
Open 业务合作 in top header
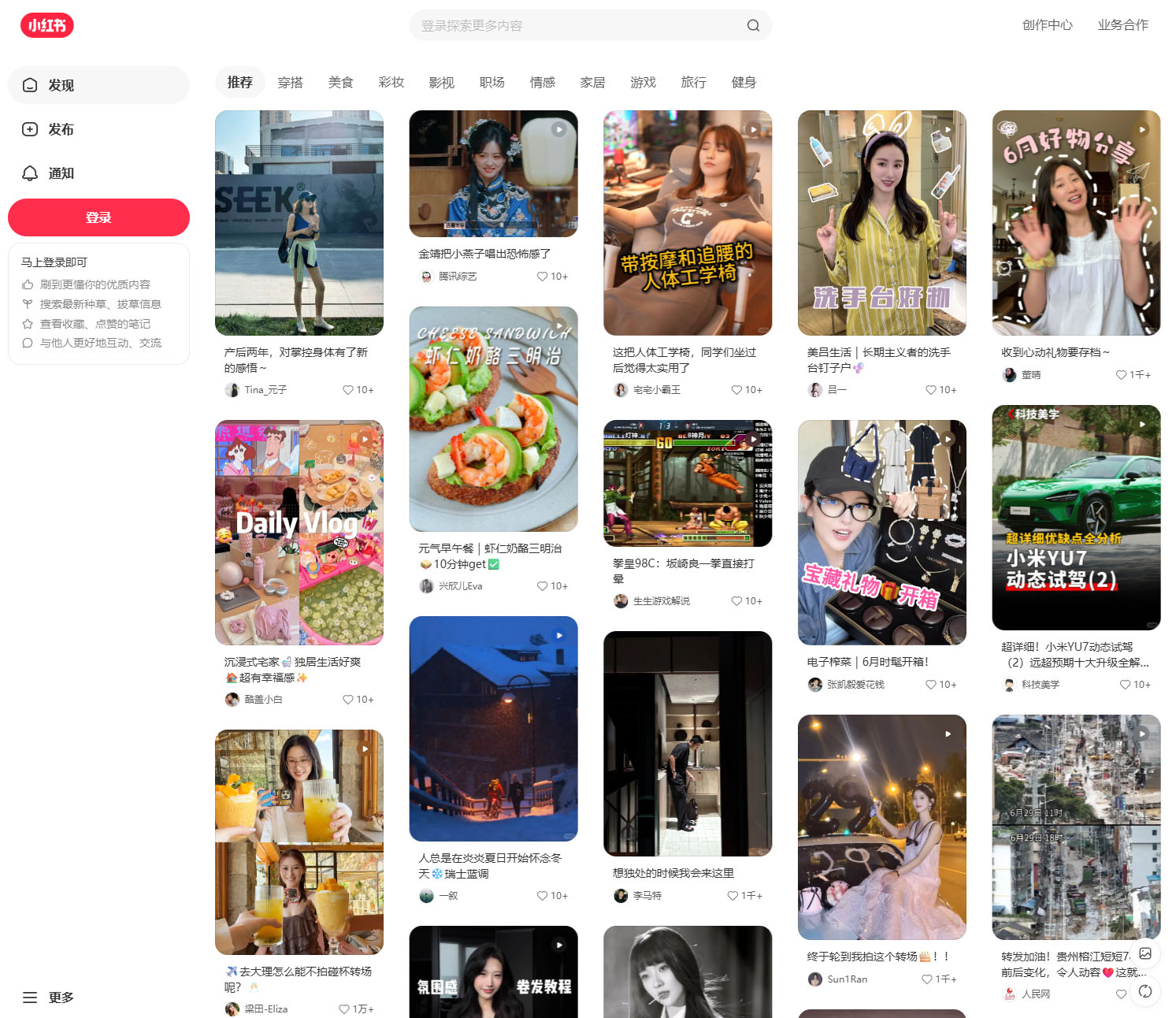[1122, 25]
